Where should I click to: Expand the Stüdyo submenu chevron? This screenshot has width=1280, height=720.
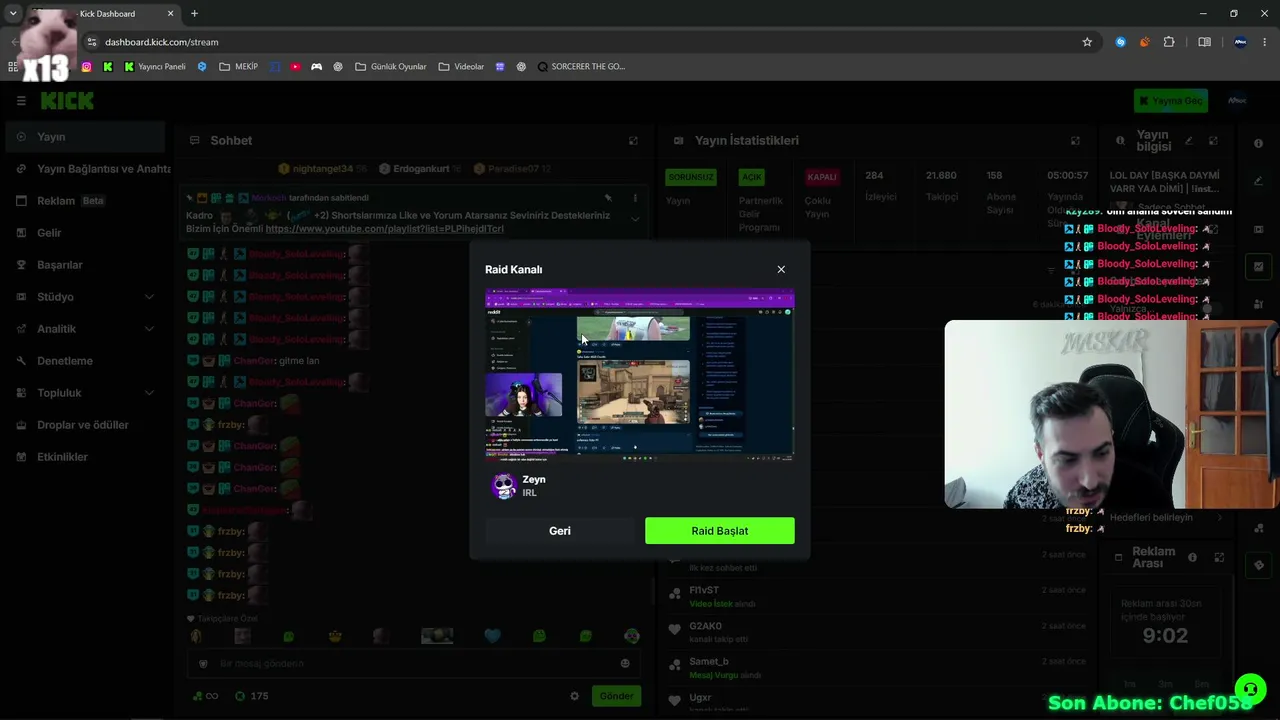coord(149,297)
